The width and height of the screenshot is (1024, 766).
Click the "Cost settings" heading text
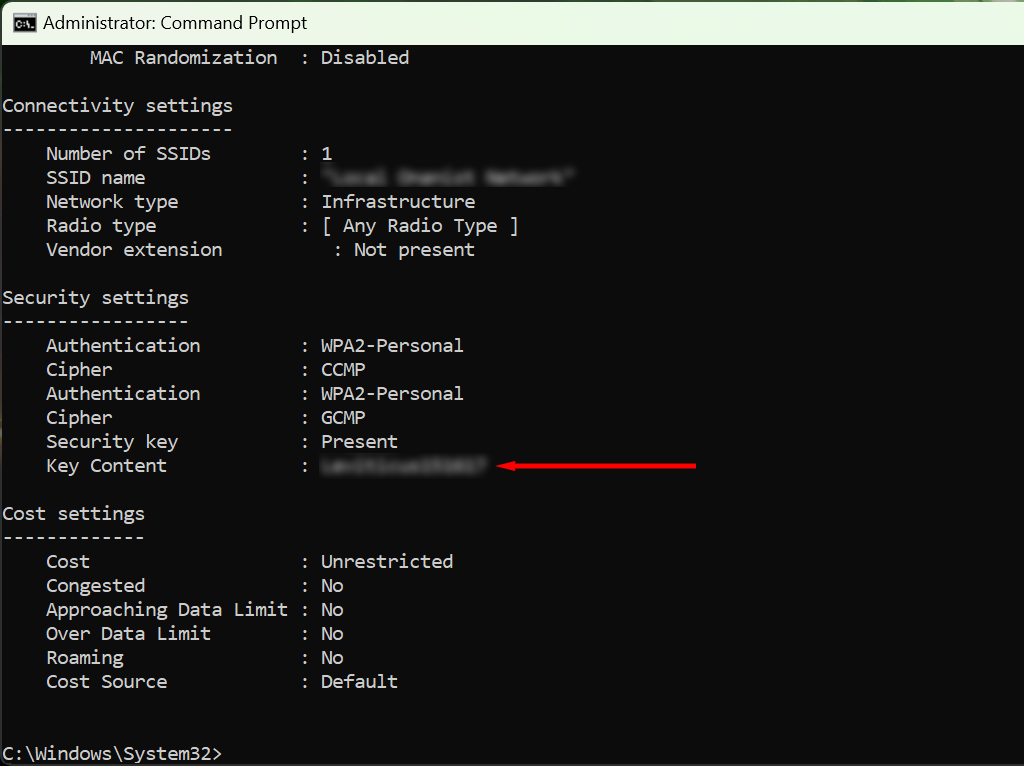73,514
